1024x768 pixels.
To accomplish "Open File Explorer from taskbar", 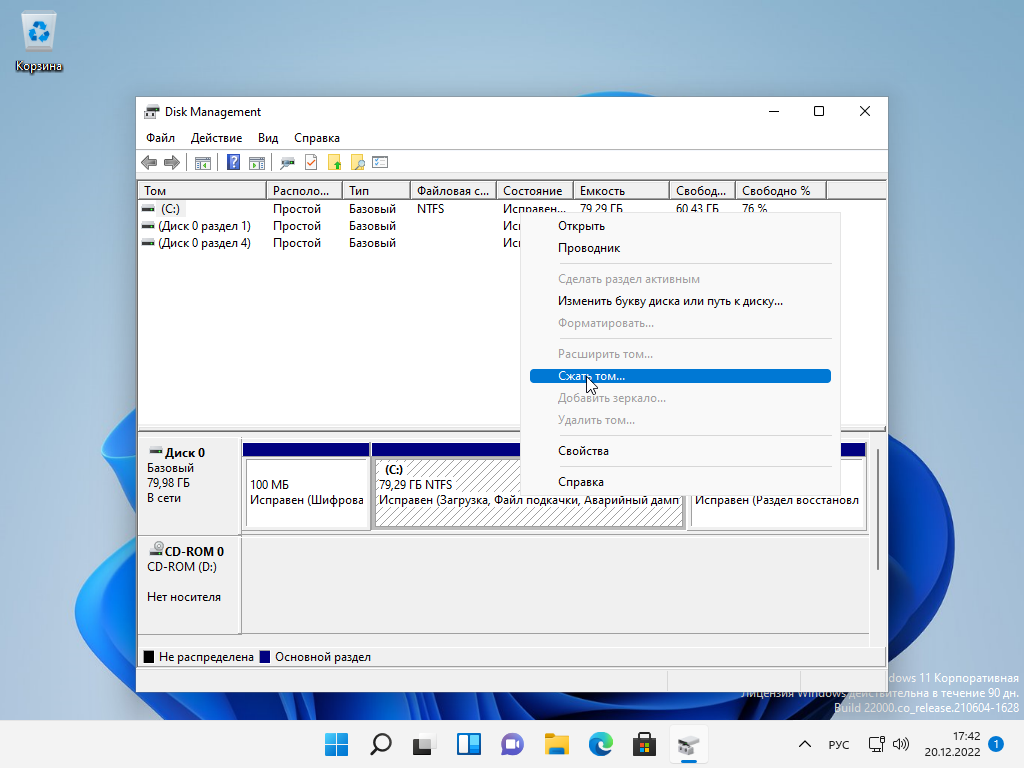I will [x=557, y=744].
